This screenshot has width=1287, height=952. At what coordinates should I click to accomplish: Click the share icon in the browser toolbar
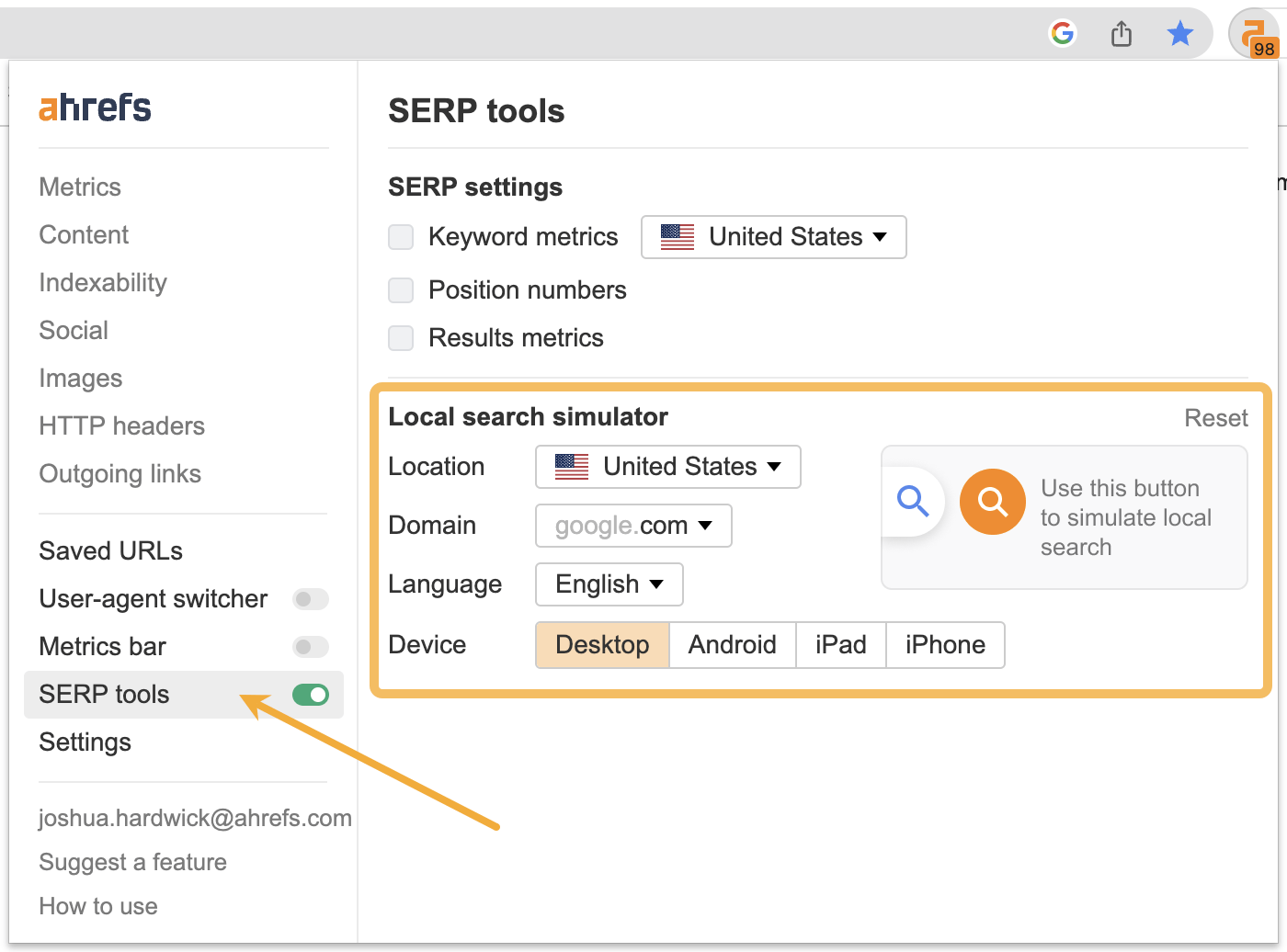coord(1121,32)
